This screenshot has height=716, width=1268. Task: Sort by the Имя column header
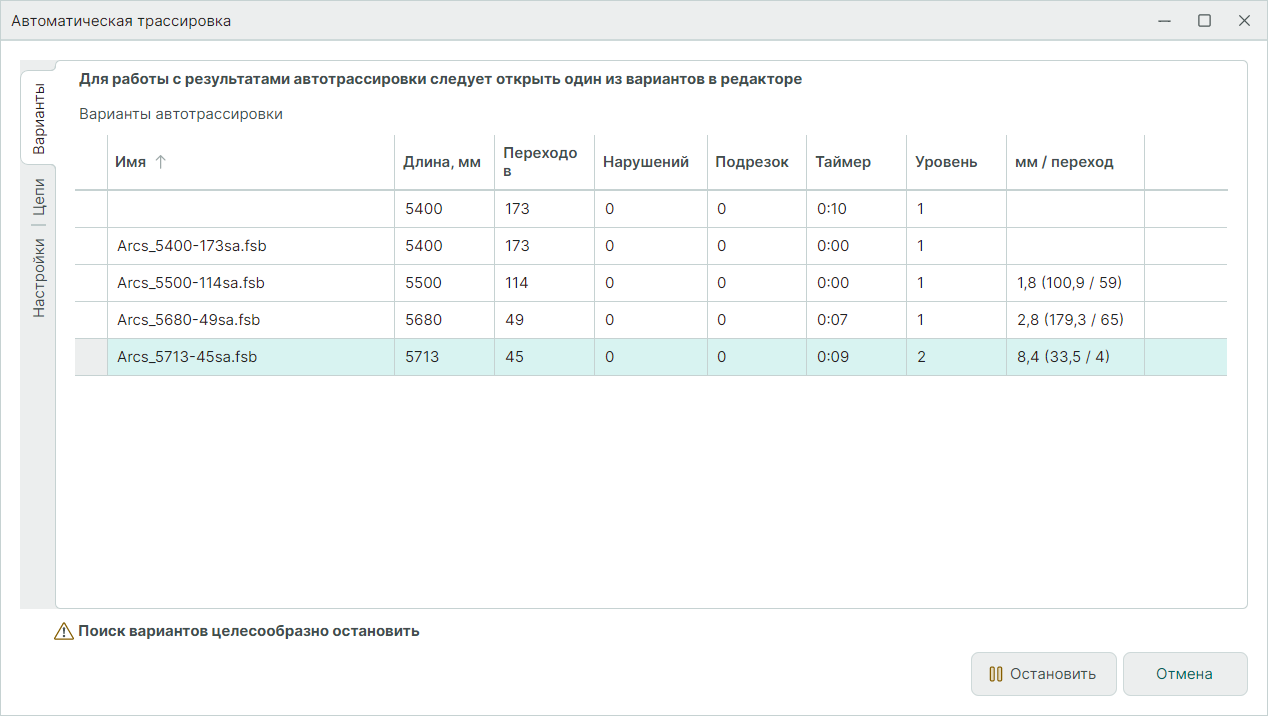tap(131, 162)
